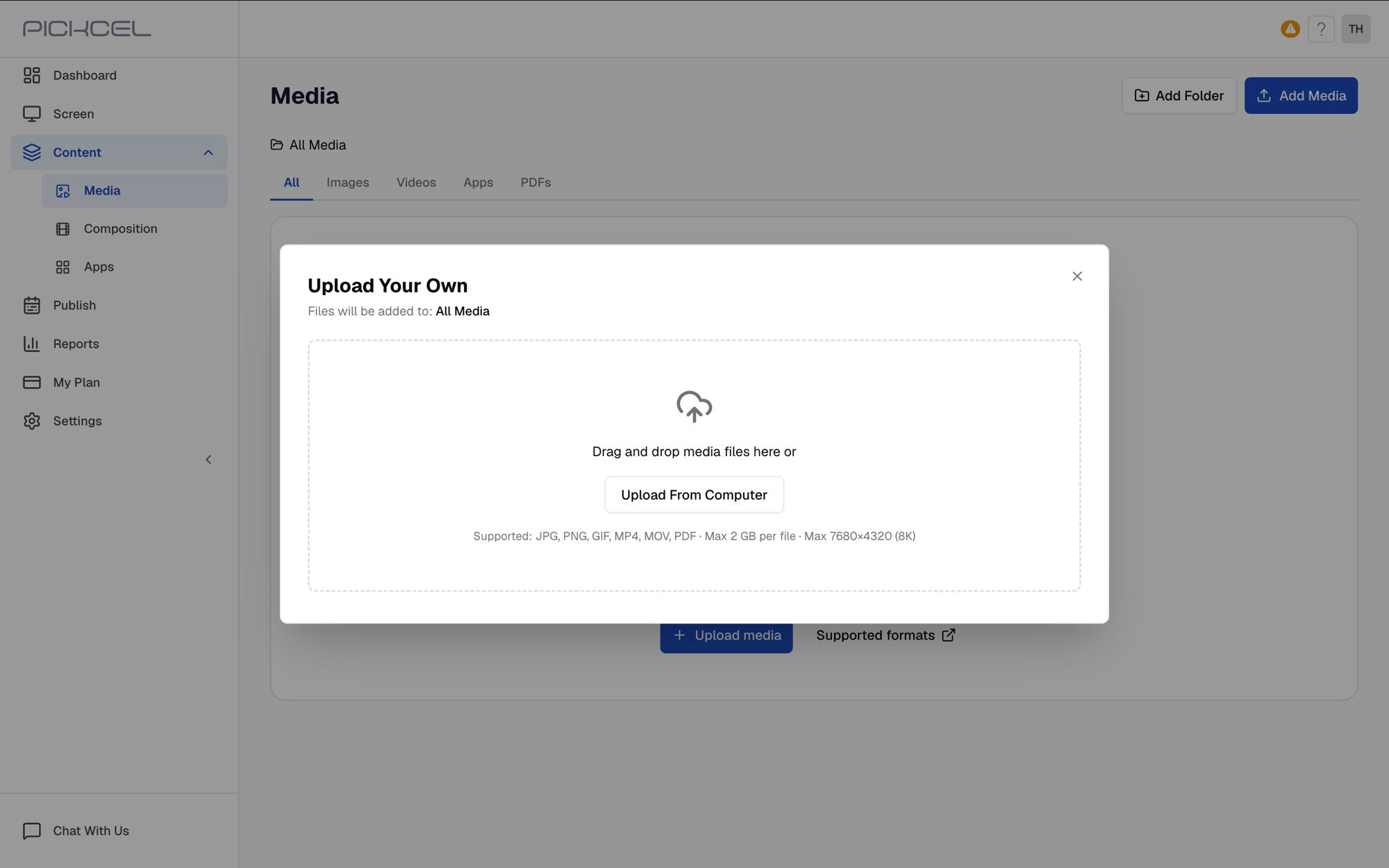
Task: Click the Settings gear icon
Action: (x=32, y=421)
